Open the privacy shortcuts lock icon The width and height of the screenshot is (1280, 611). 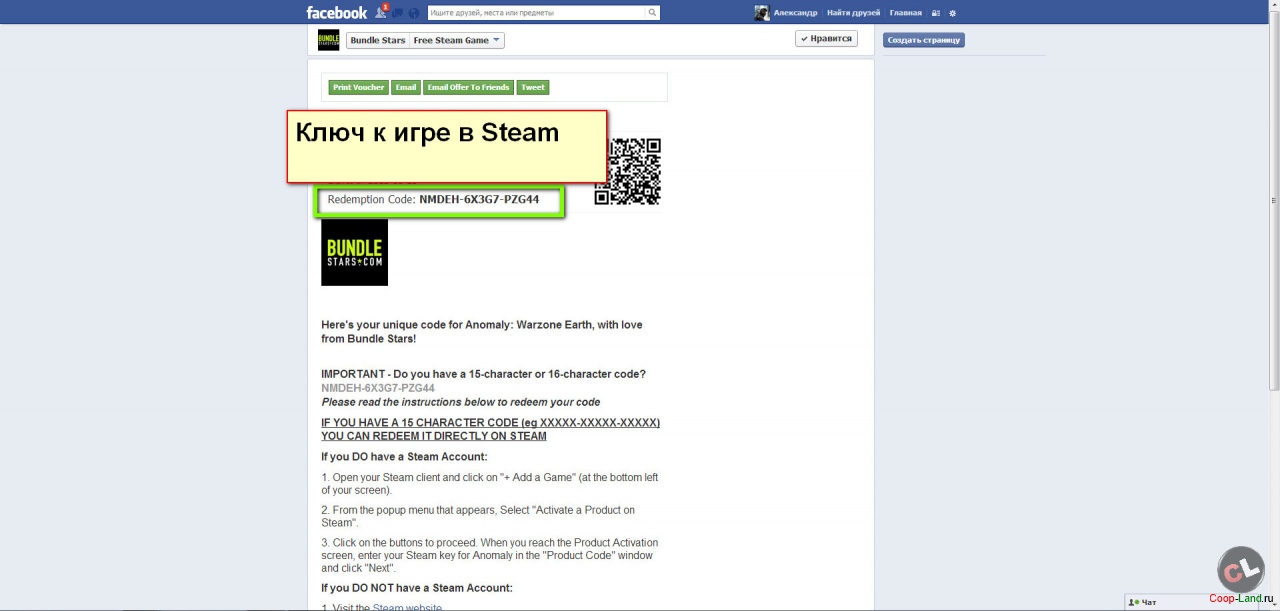click(936, 13)
